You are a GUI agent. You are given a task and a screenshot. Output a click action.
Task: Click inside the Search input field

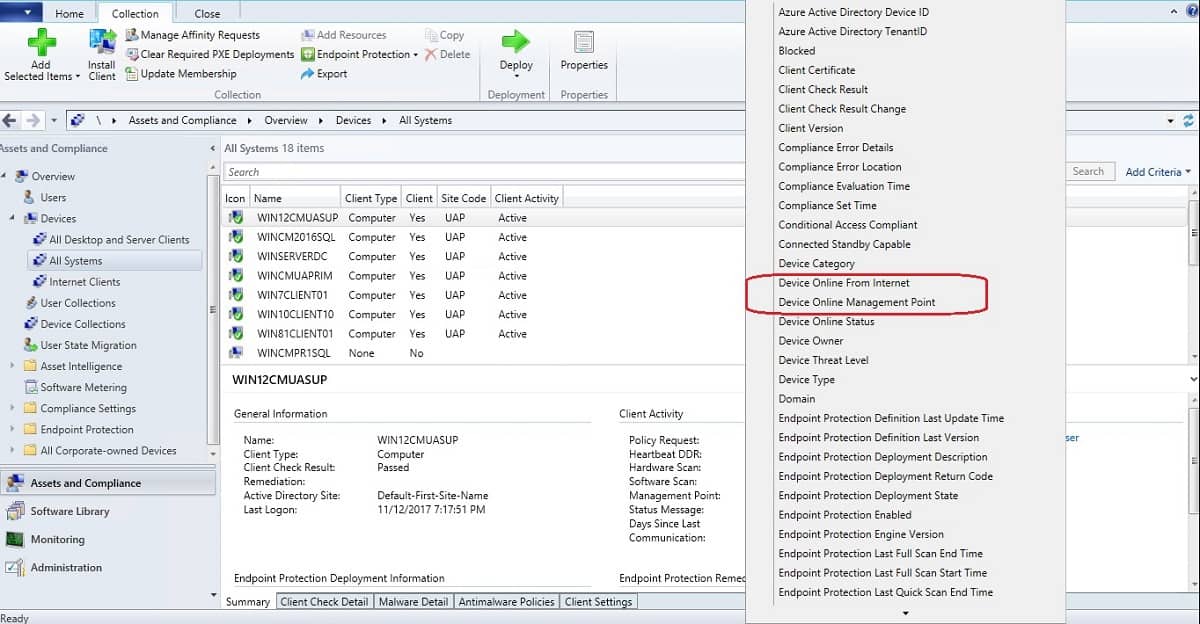484,172
